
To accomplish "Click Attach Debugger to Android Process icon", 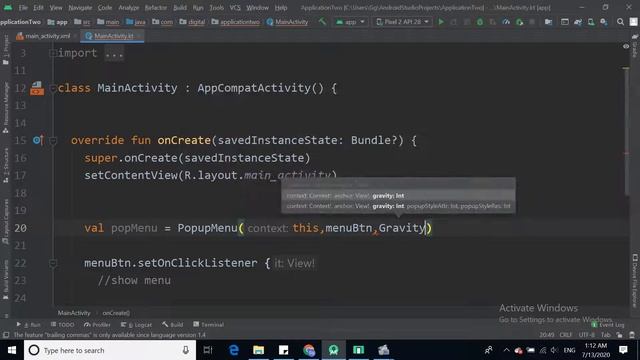I will click(520, 22).
